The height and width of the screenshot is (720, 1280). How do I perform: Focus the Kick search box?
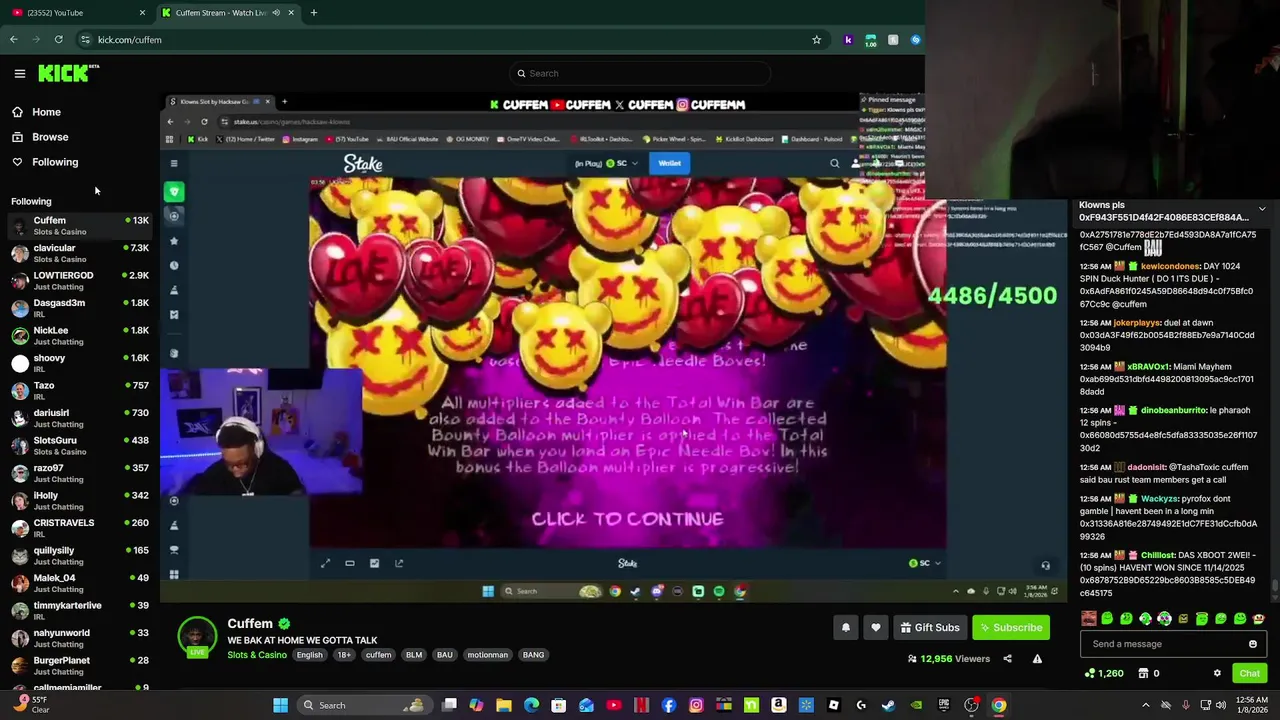640,73
